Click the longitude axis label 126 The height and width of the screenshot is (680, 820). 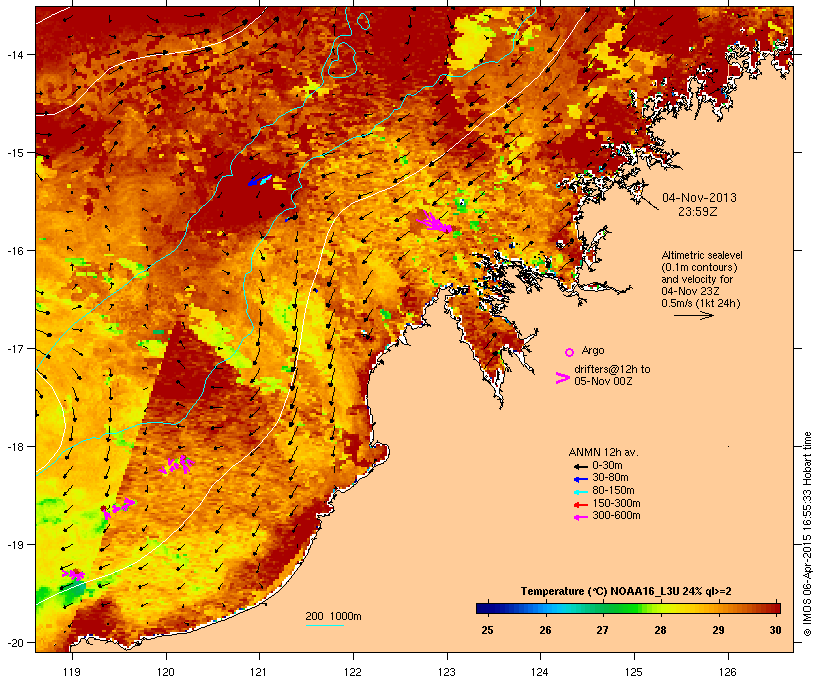coord(727,672)
